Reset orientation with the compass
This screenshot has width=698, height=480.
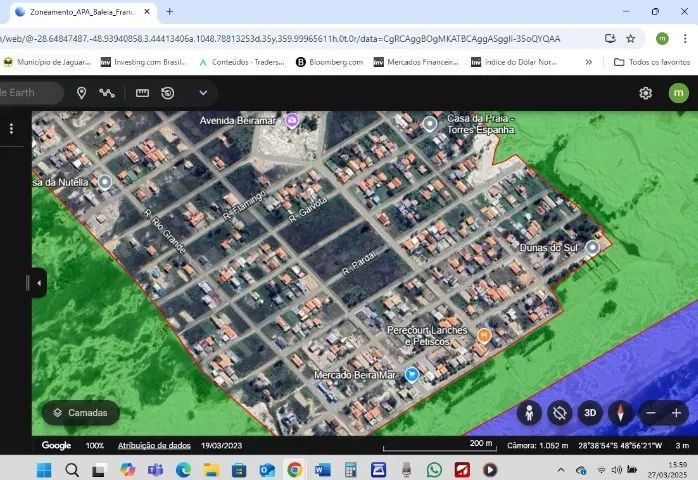(x=620, y=413)
